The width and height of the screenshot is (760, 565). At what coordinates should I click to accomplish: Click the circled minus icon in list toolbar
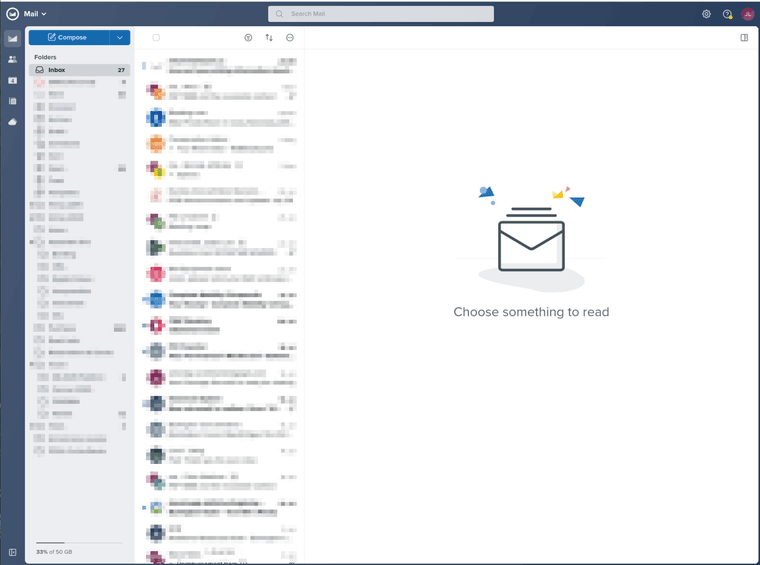click(290, 37)
